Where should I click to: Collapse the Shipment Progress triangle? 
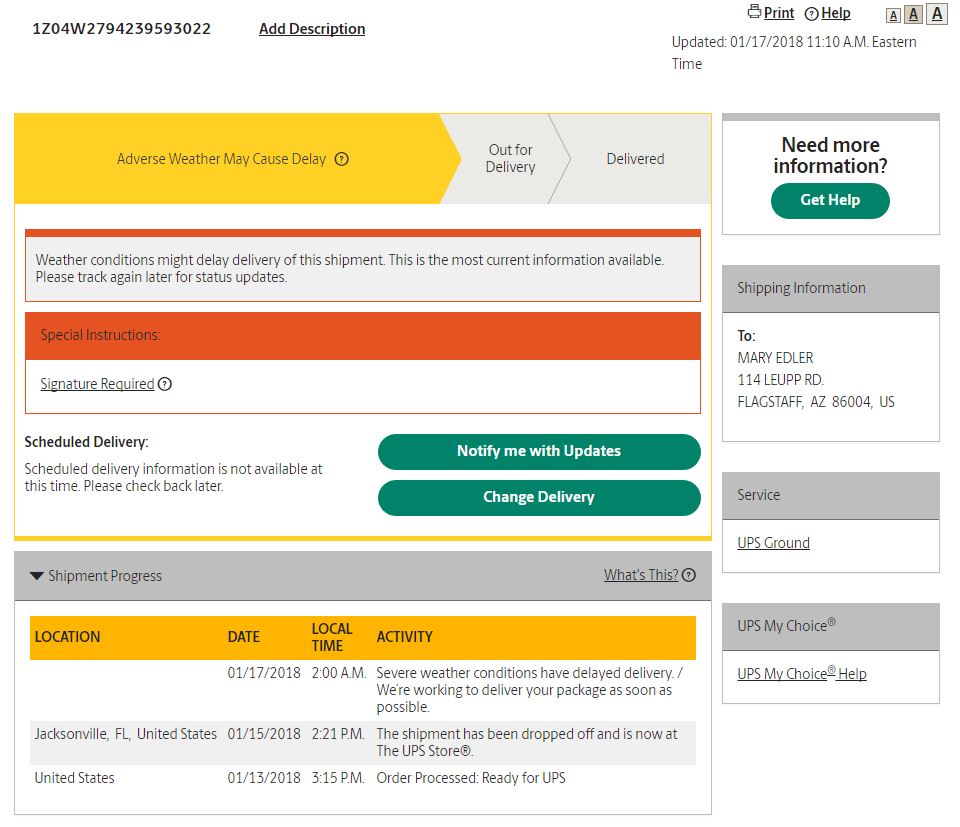coord(37,576)
